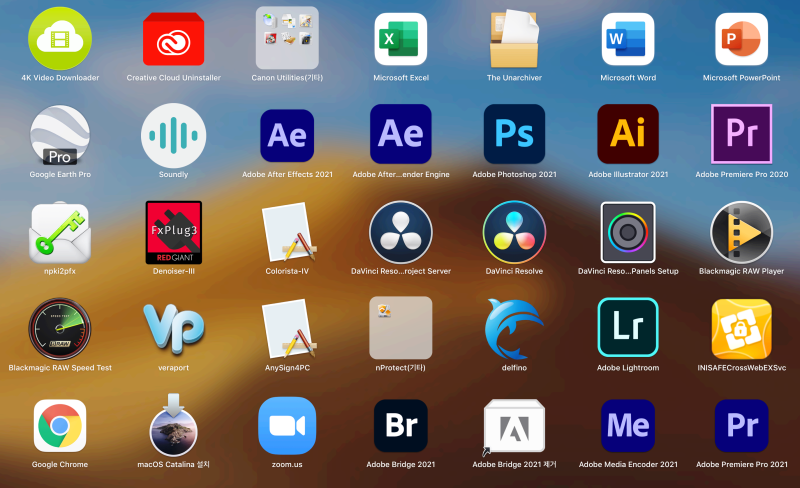Open DaVinci Resolve
Screen dimensions: 800x488
[514, 232]
